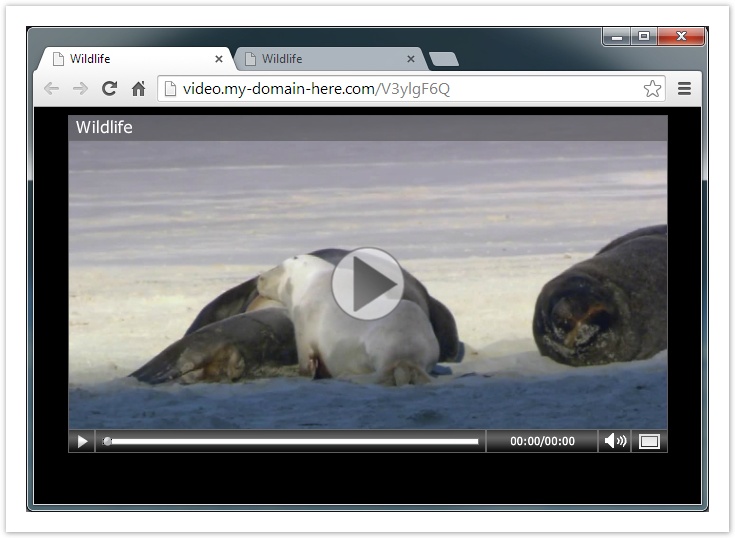Click the page icon in address bar
This screenshot has height=538, width=735.
pyautogui.click(x=170, y=89)
